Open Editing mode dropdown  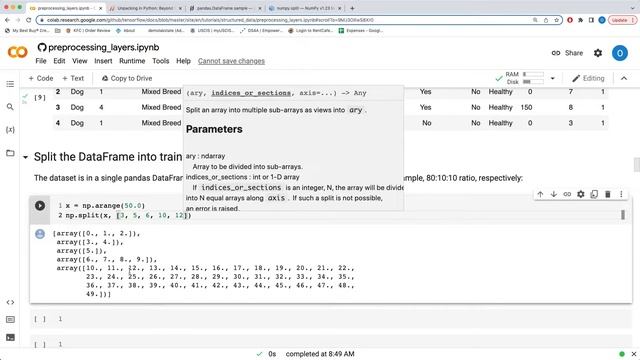tap(588, 78)
